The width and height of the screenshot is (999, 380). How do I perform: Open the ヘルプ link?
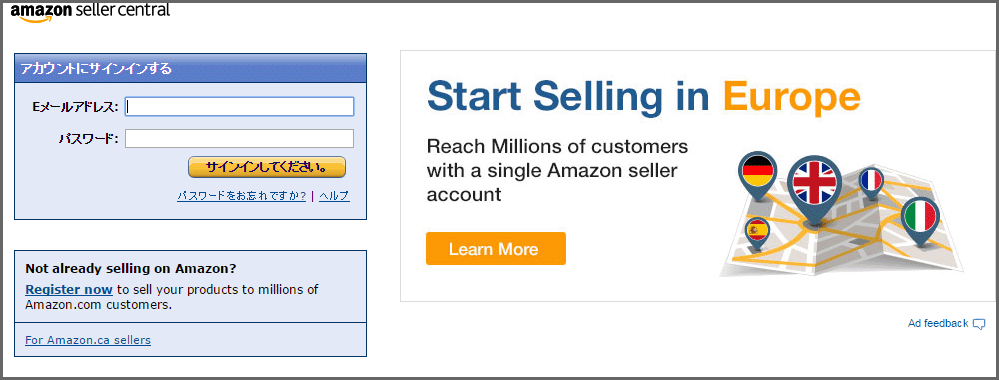334,196
